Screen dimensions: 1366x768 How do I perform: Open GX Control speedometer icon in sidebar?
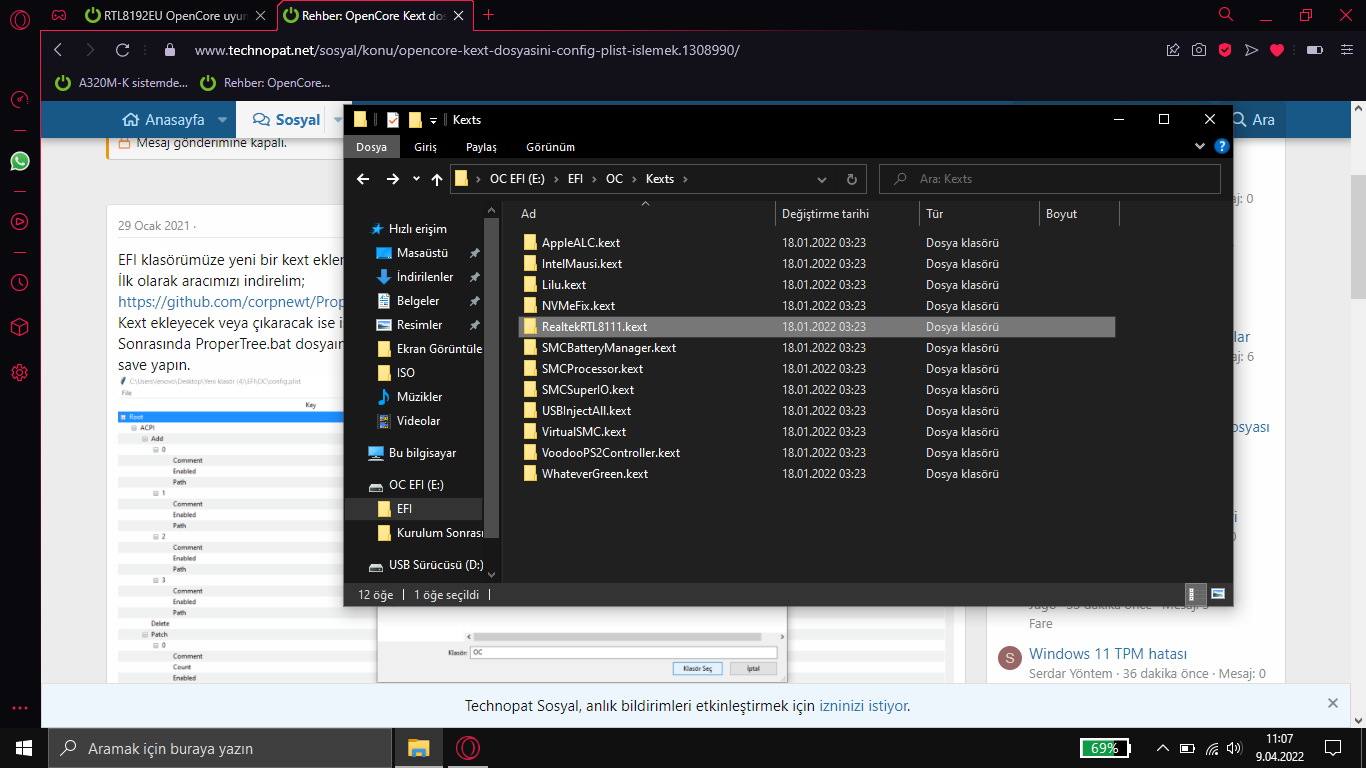point(19,100)
